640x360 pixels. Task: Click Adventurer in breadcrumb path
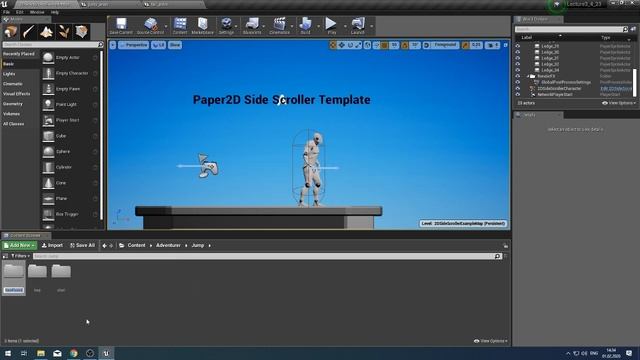point(168,245)
